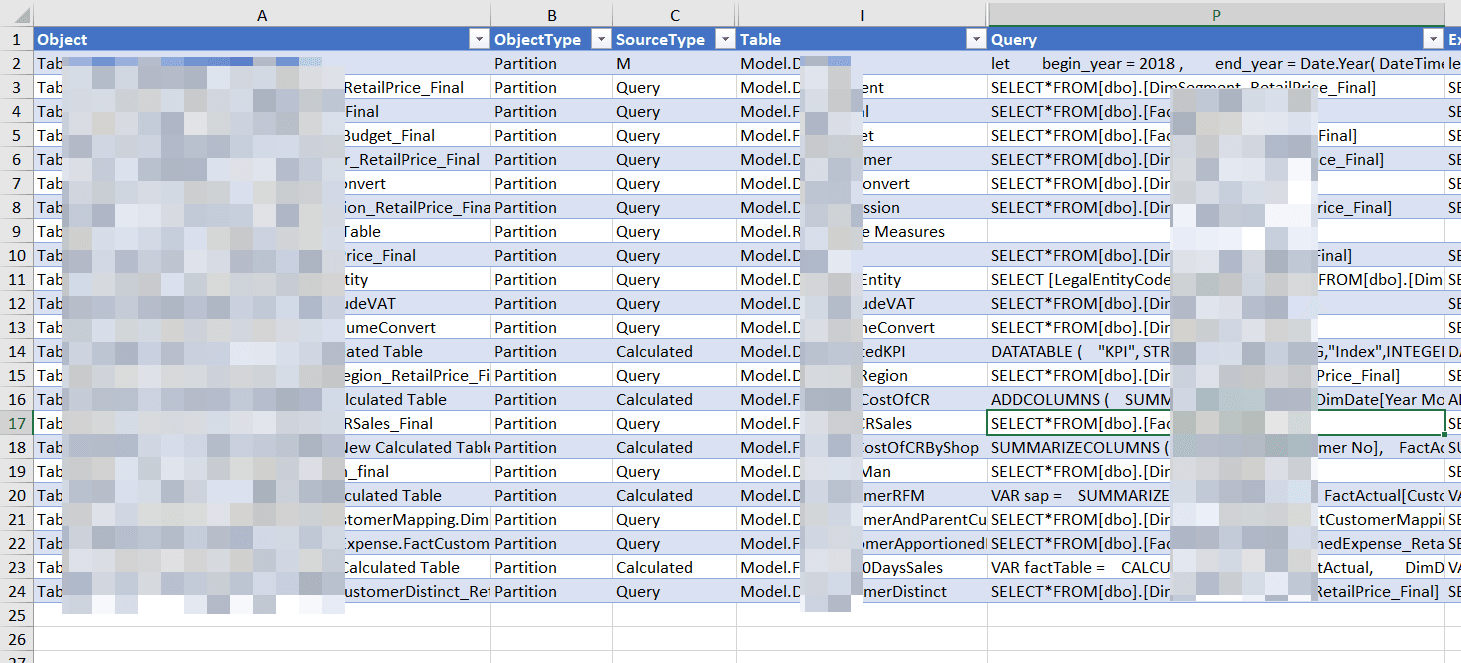This screenshot has height=663, width=1461.
Task: Click the "ObjectType" header cell text
Action: point(538,40)
